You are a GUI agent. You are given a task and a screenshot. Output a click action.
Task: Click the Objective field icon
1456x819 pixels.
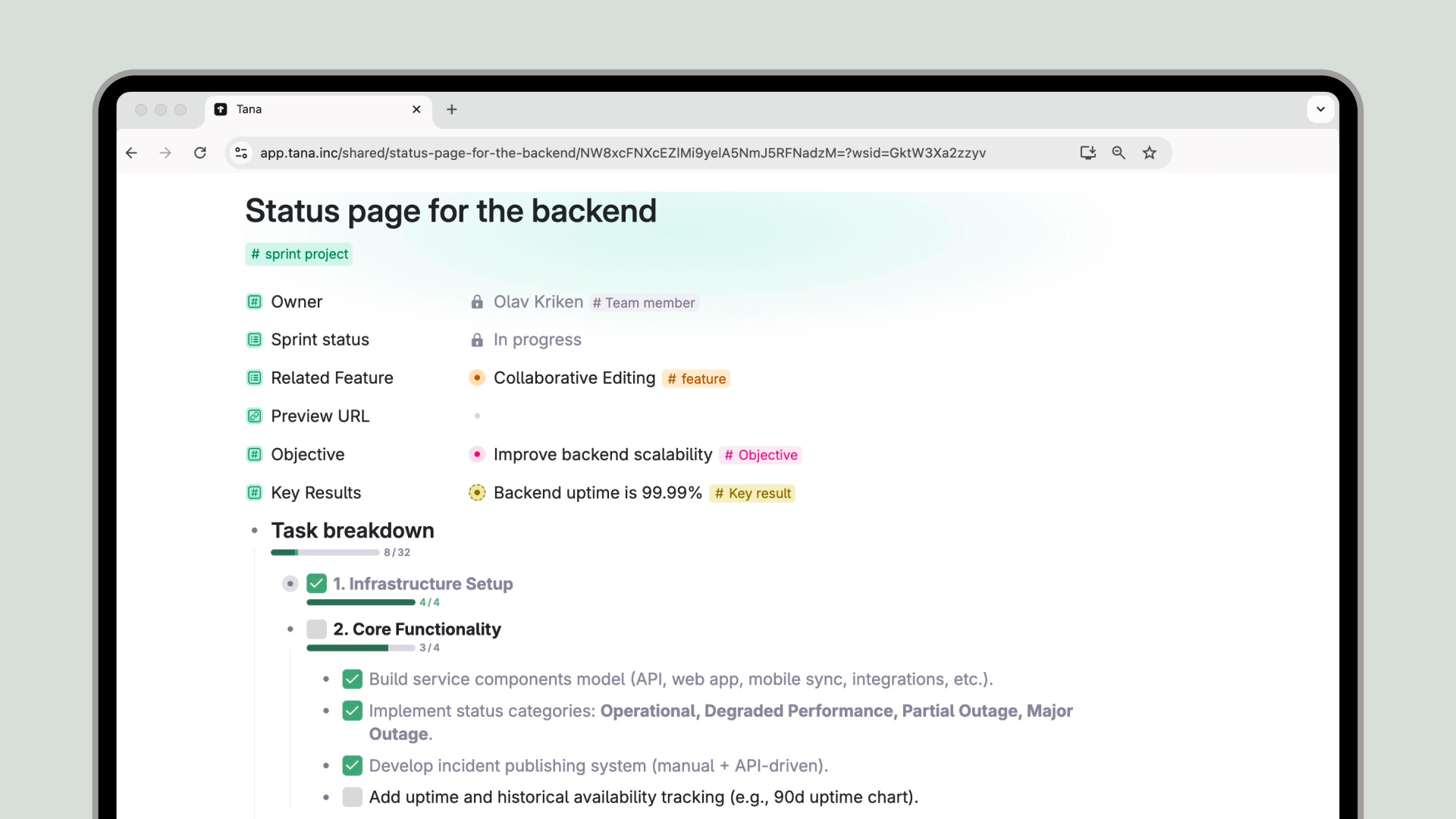click(x=255, y=454)
